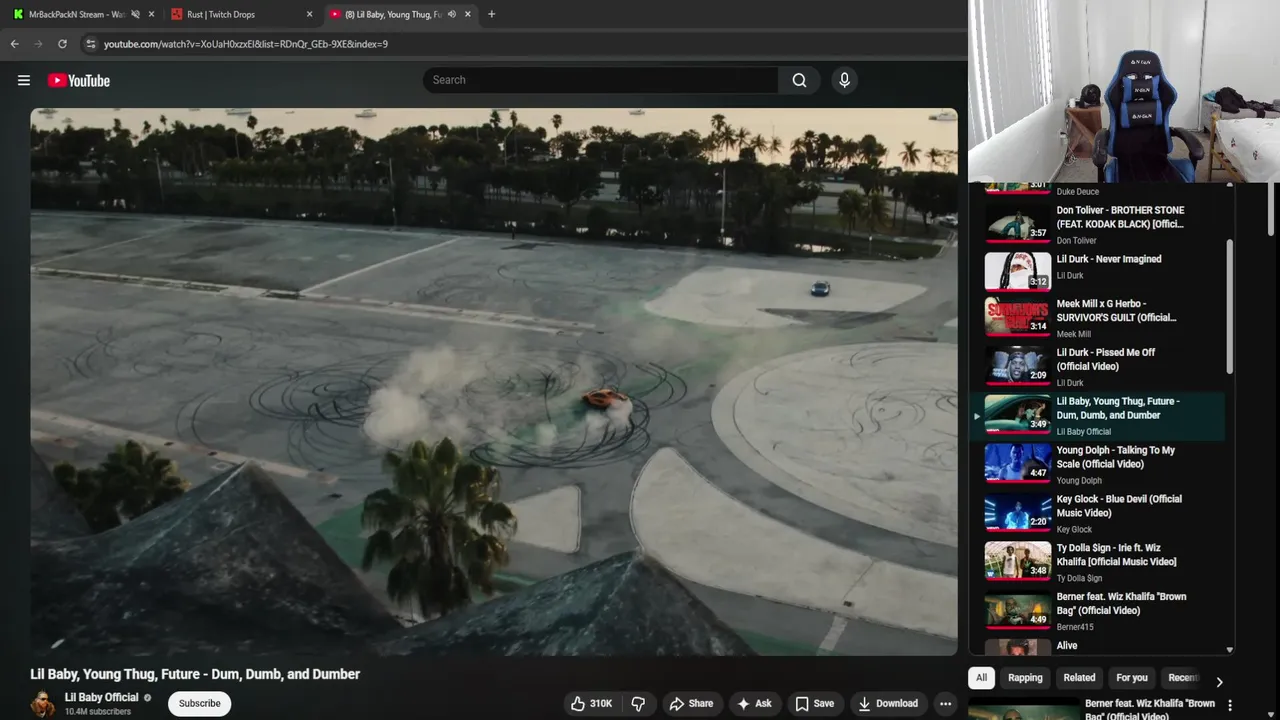Close the MrBackPackN Stream tab
Image resolution: width=1280 pixels, height=720 pixels.
point(152,14)
